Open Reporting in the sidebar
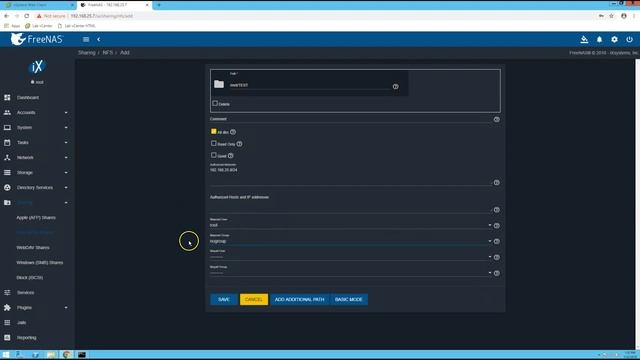The height and width of the screenshot is (360, 640). [37, 338]
